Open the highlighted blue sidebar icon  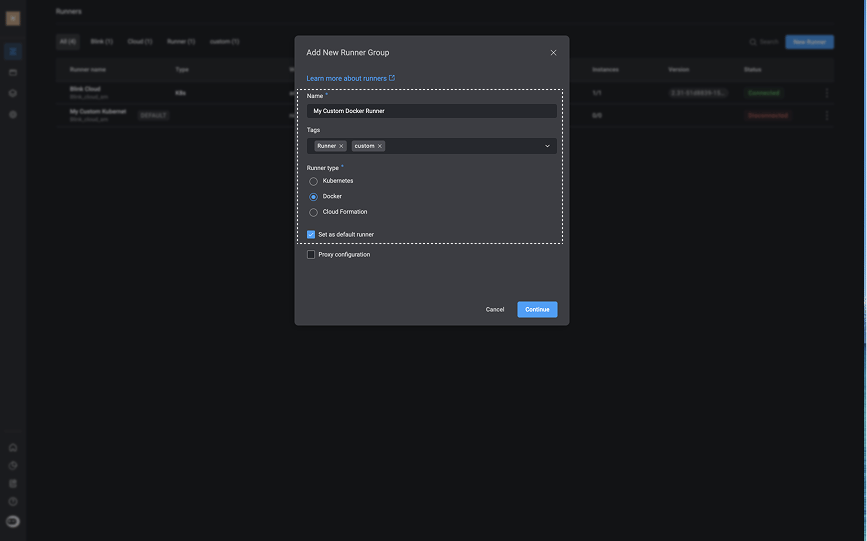pyautogui.click(x=13, y=51)
